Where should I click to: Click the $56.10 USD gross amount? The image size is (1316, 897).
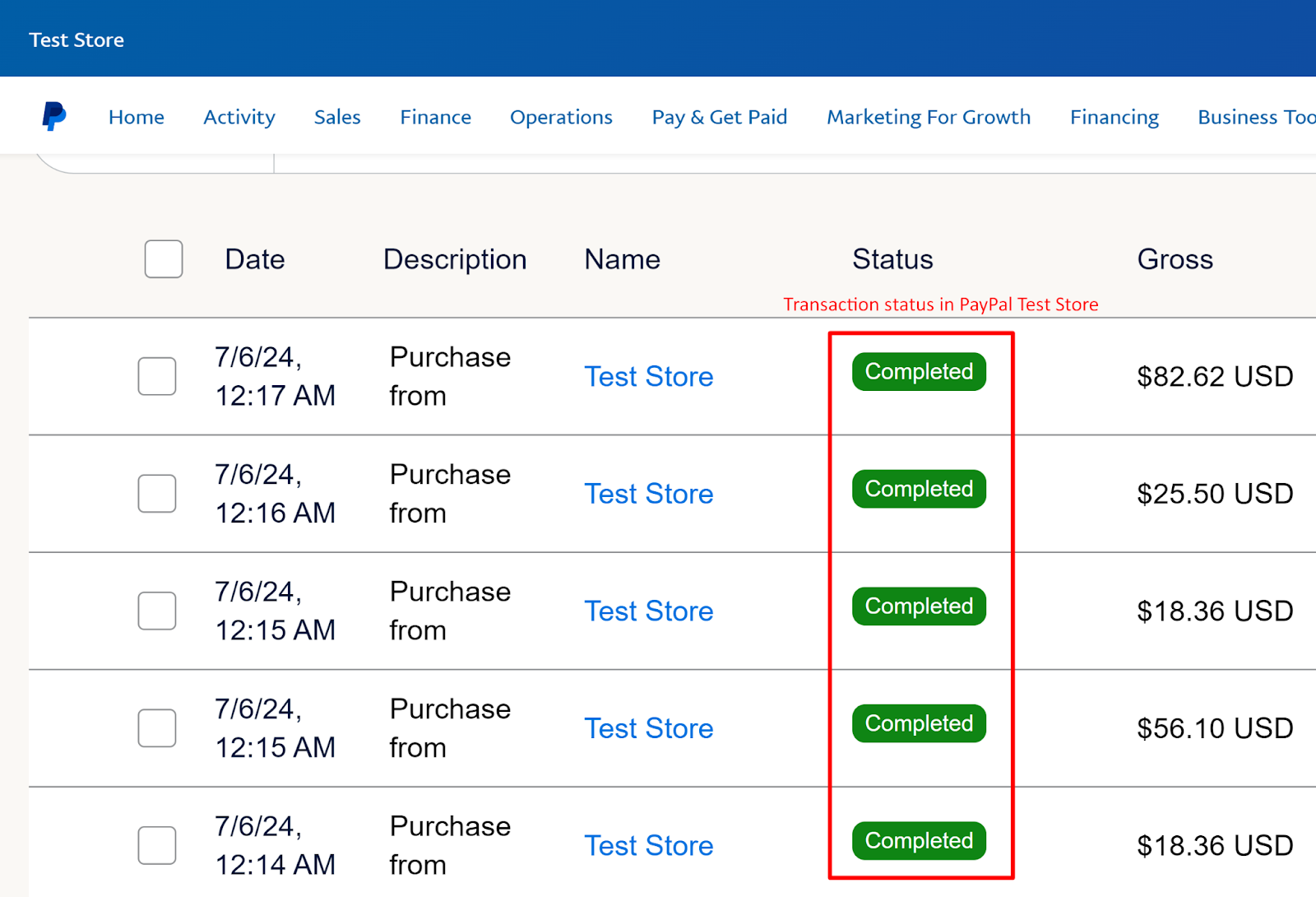pos(1215,728)
